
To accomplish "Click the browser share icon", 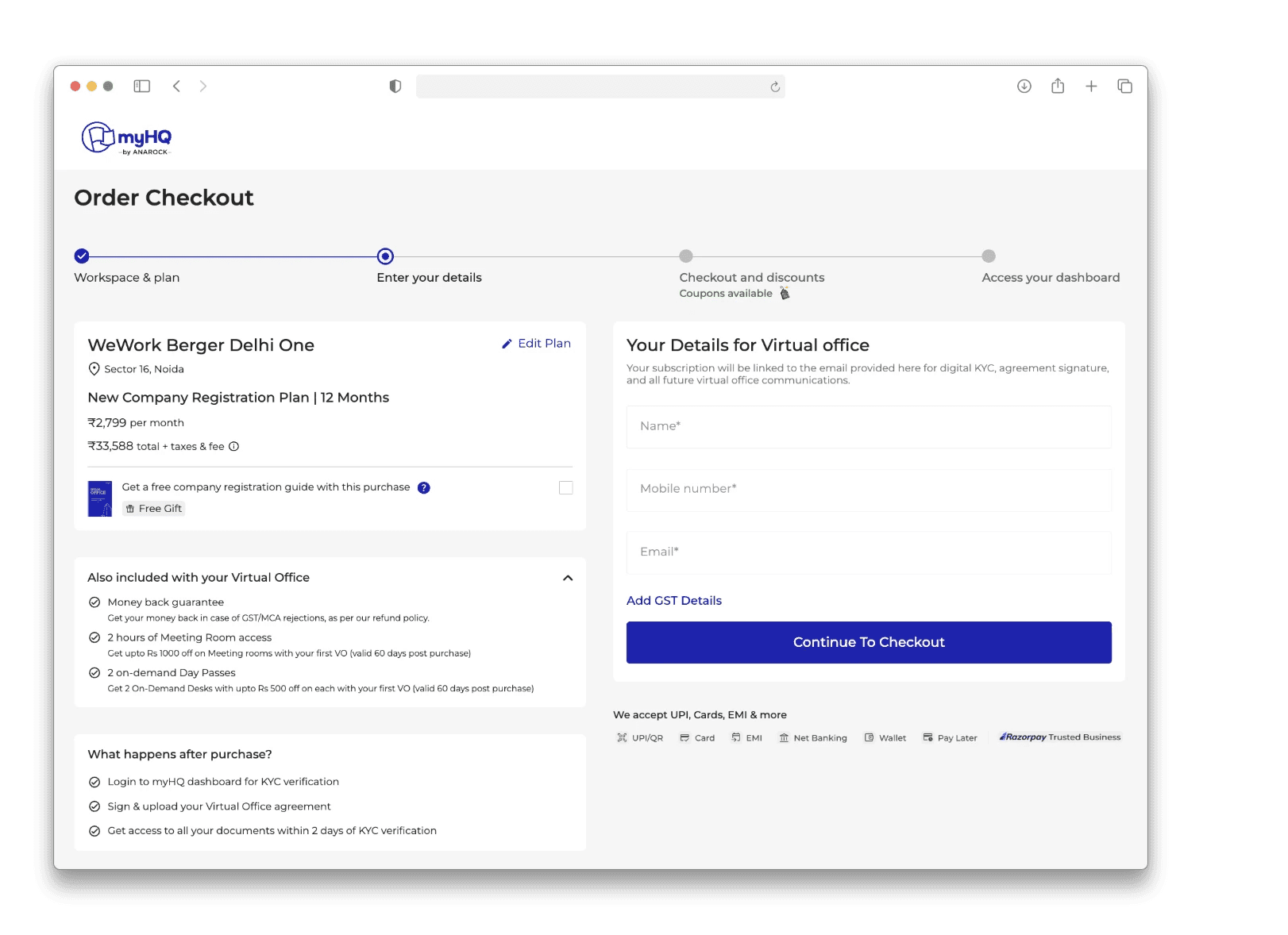I will (x=1058, y=85).
